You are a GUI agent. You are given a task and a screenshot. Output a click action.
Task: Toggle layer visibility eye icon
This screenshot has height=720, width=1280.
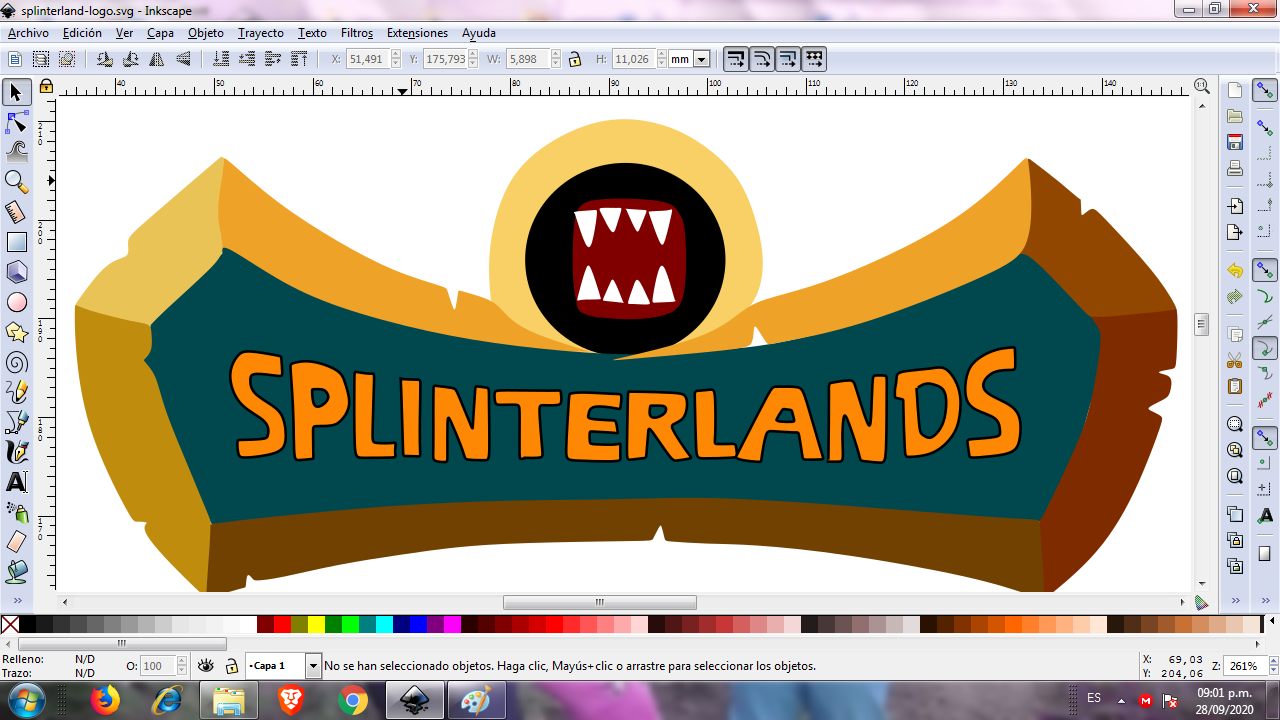coord(205,665)
